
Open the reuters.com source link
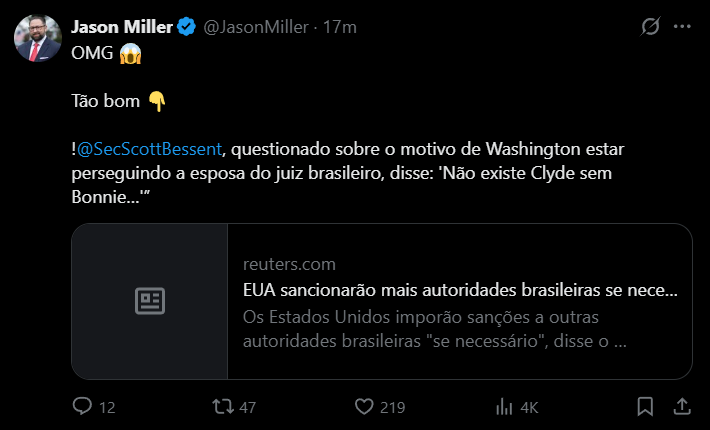coord(289,264)
